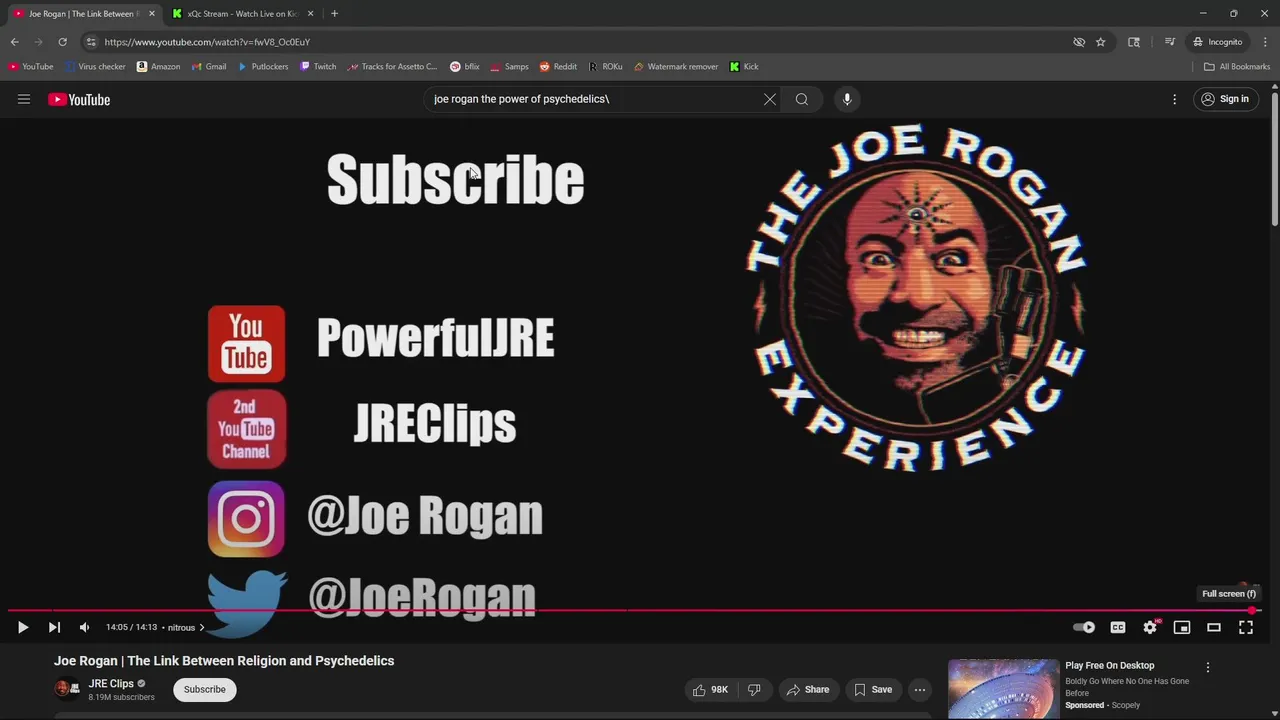Screen dimensions: 1280x720
Task: Expand the All Bookmarks folder
Action: pyautogui.click(x=1237, y=67)
